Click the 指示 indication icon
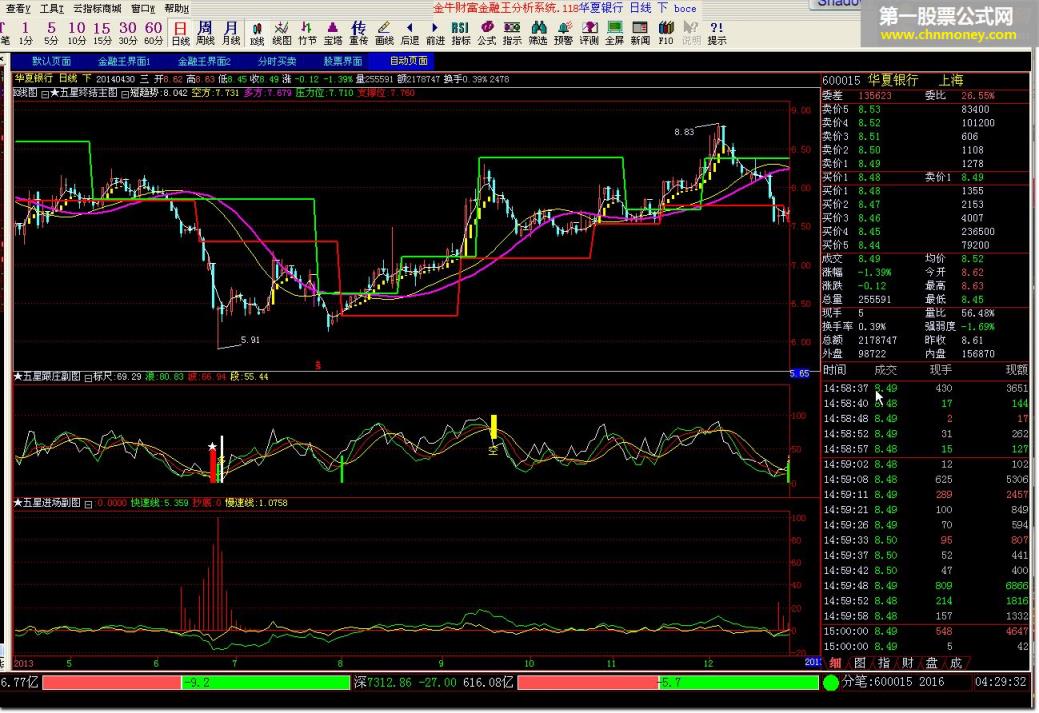1039x713 pixels. click(x=512, y=33)
